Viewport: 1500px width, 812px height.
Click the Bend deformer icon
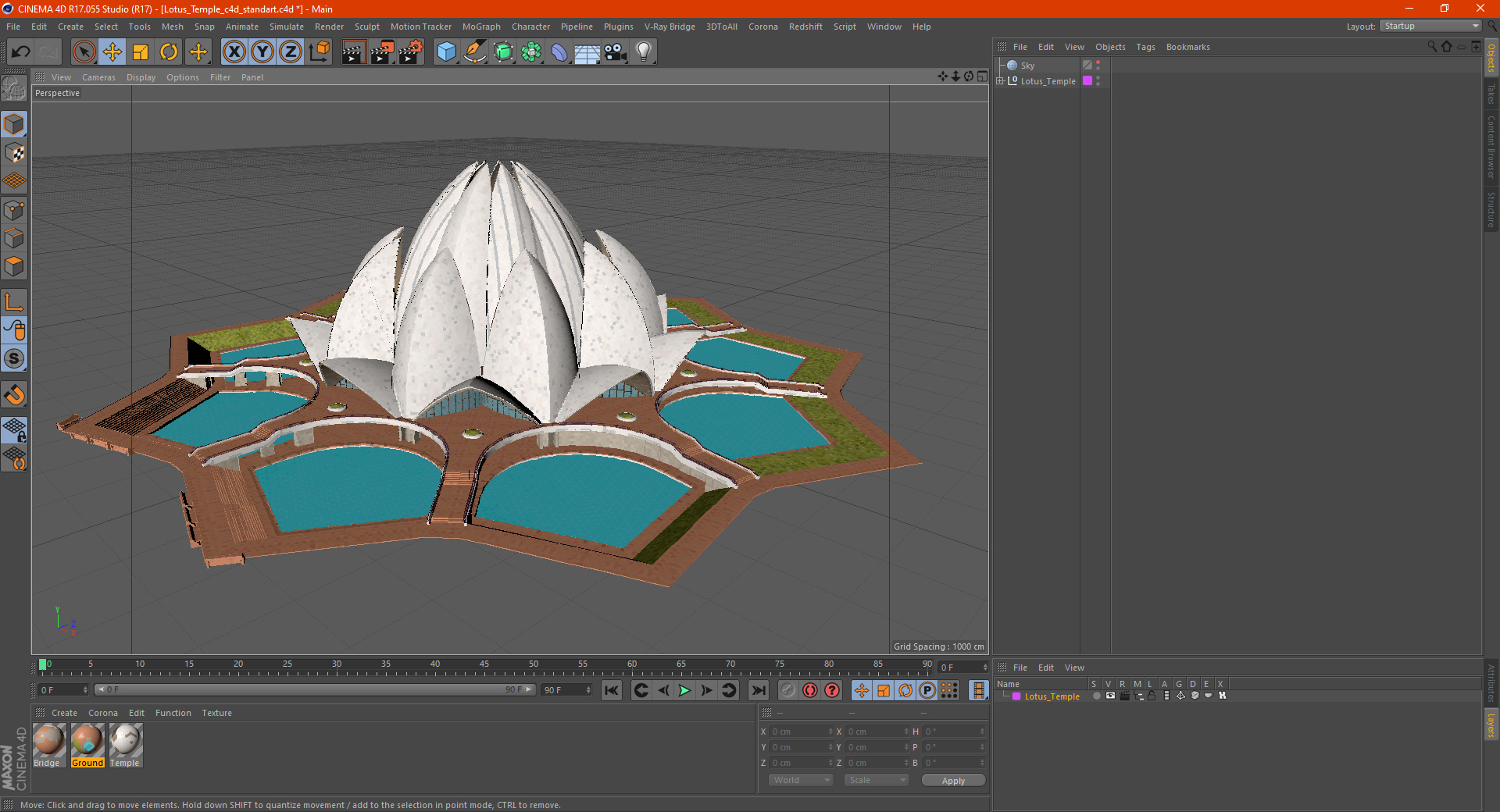click(x=559, y=52)
